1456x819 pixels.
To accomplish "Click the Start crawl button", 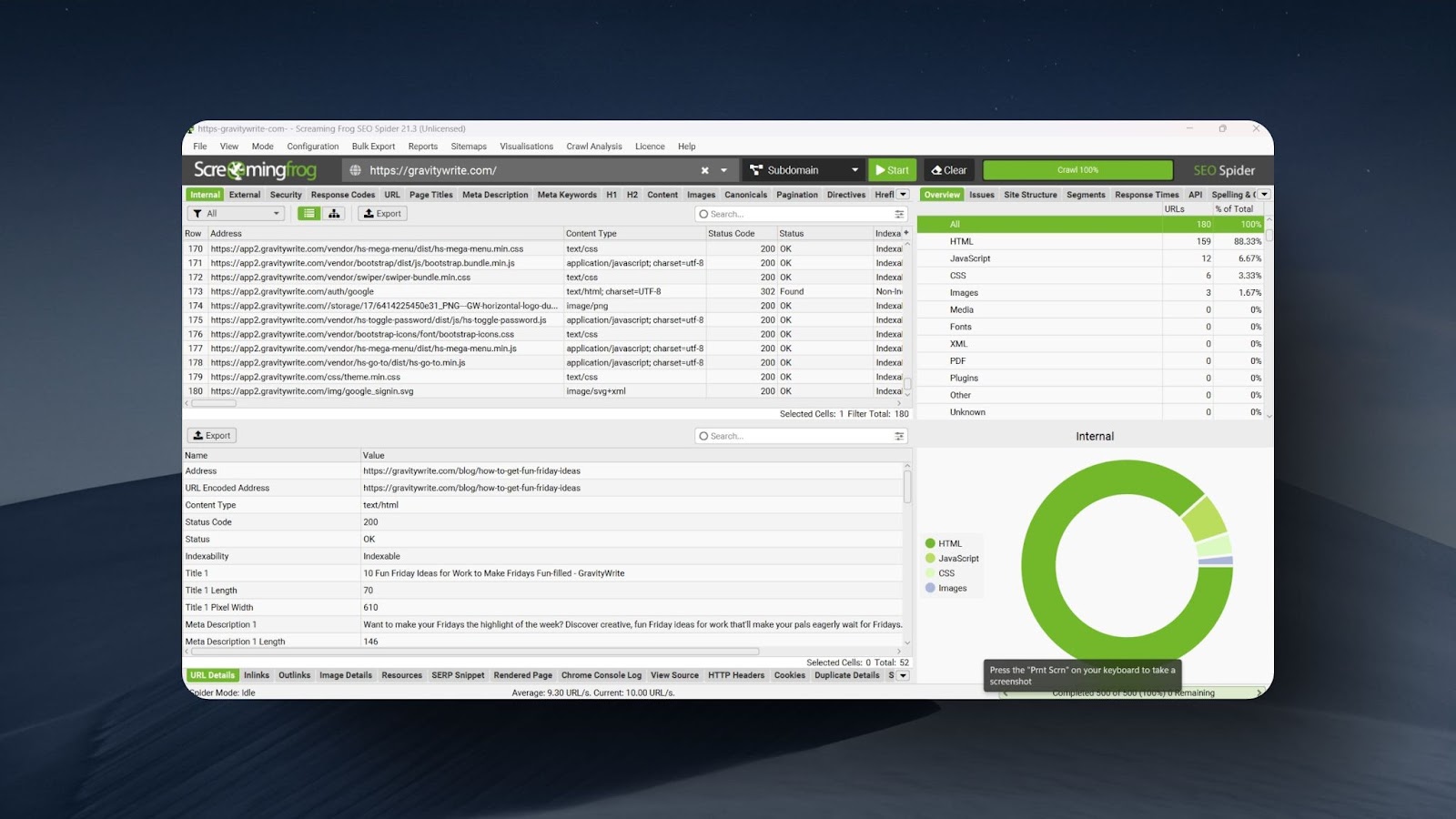I will click(892, 170).
